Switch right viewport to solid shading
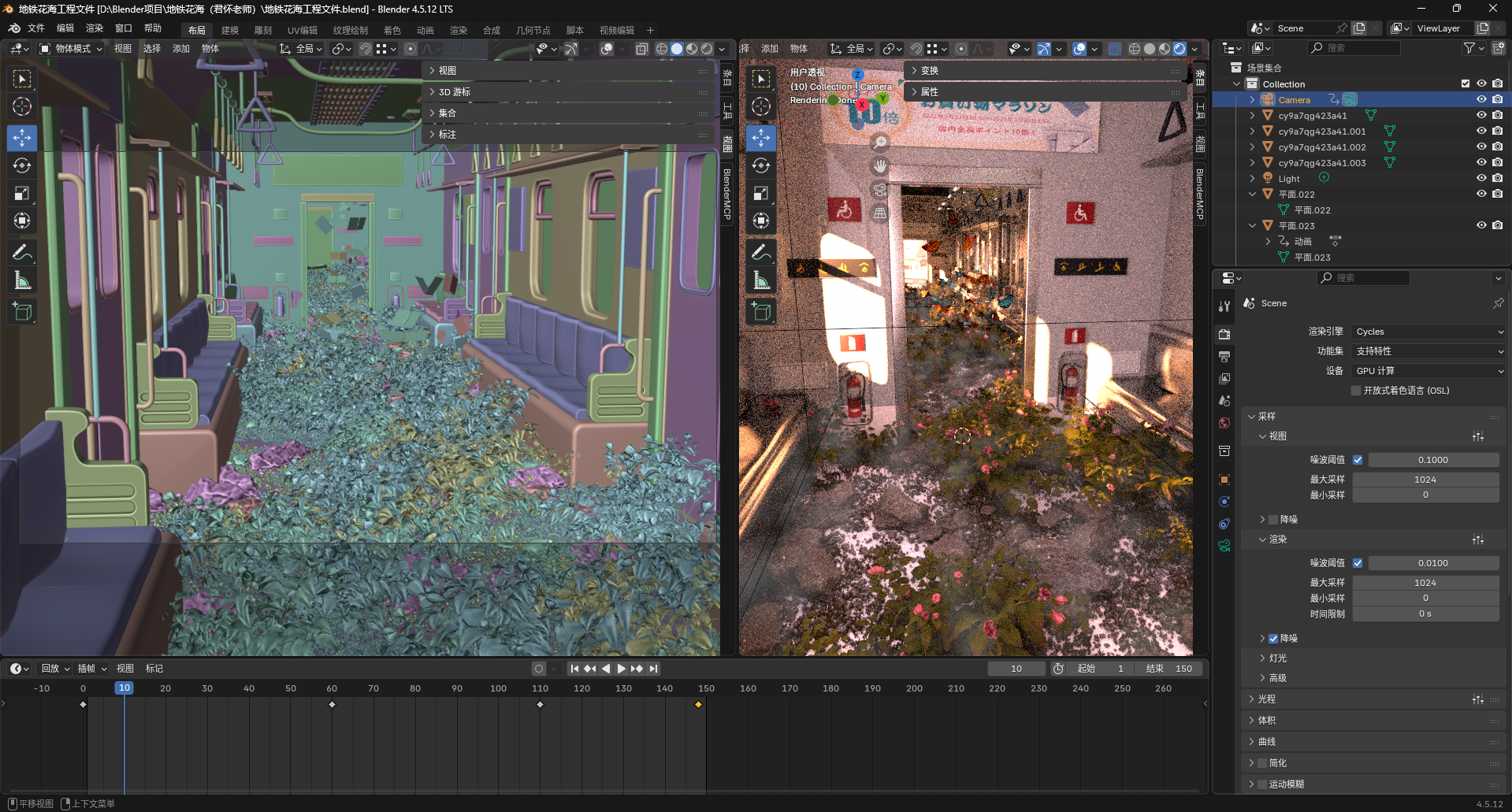Viewport: 1512px width, 812px height. click(x=1150, y=49)
